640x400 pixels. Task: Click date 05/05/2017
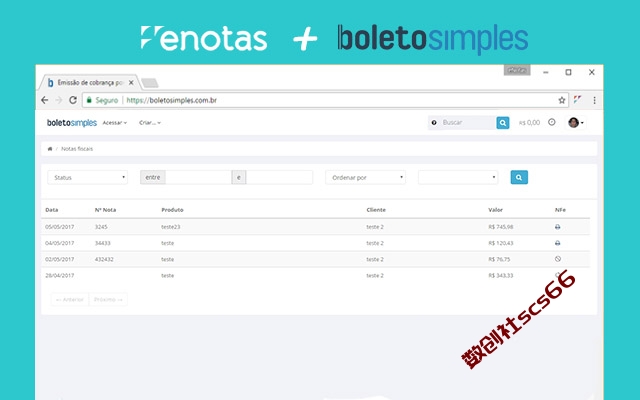(x=60, y=227)
